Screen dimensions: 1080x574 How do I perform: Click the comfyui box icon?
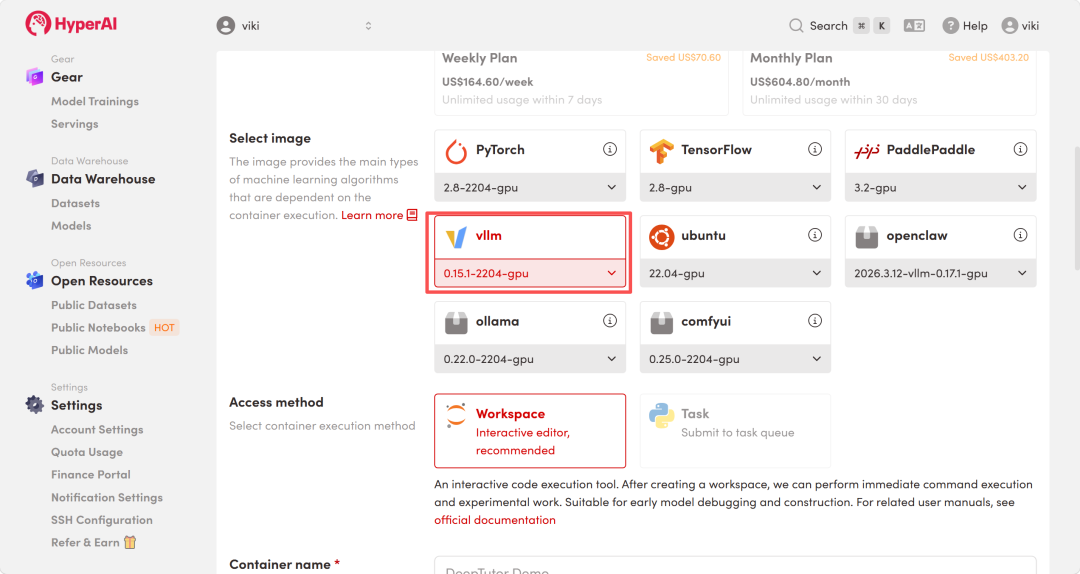click(661, 322)
